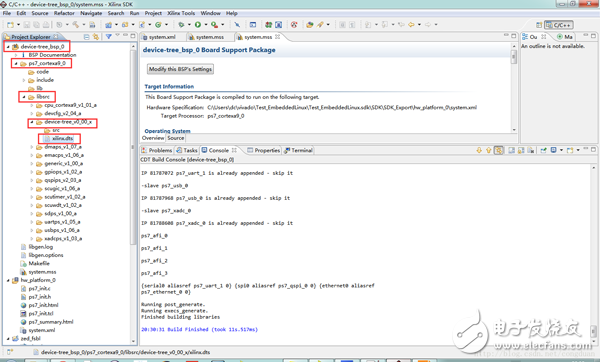Select the xilinx.dts file in tree

[62, 139]
